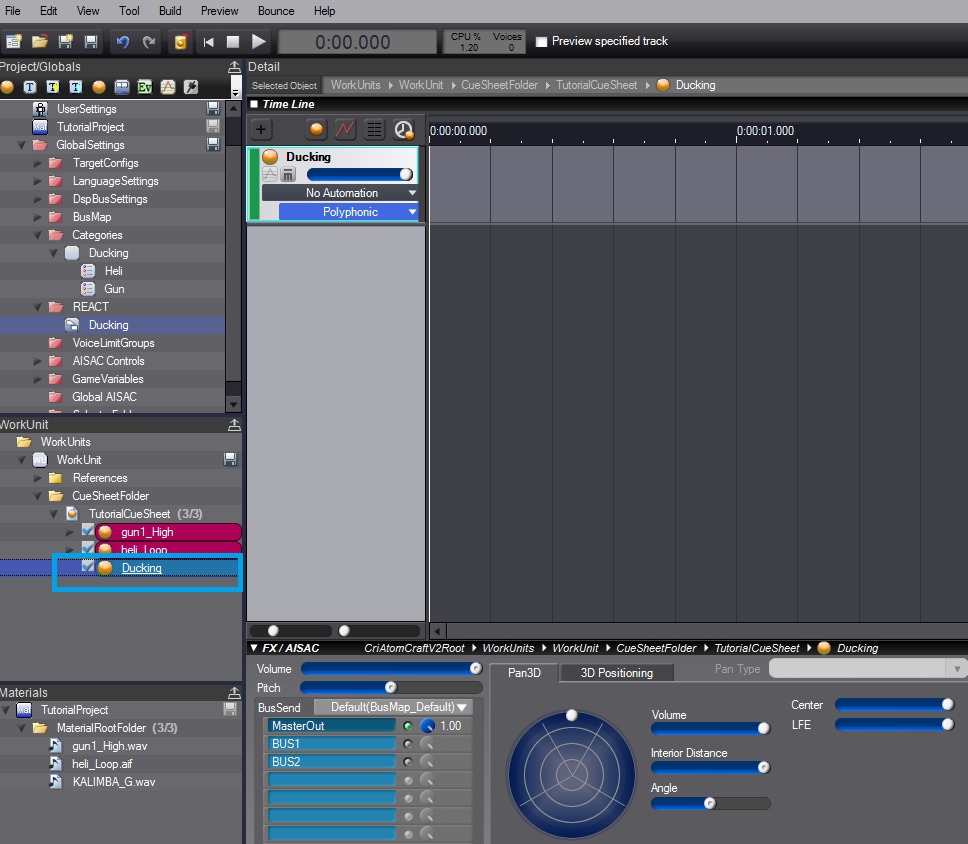
Task: Click the Ev icon in Project/Globals toolbar
Action: [x=144, y=87]
